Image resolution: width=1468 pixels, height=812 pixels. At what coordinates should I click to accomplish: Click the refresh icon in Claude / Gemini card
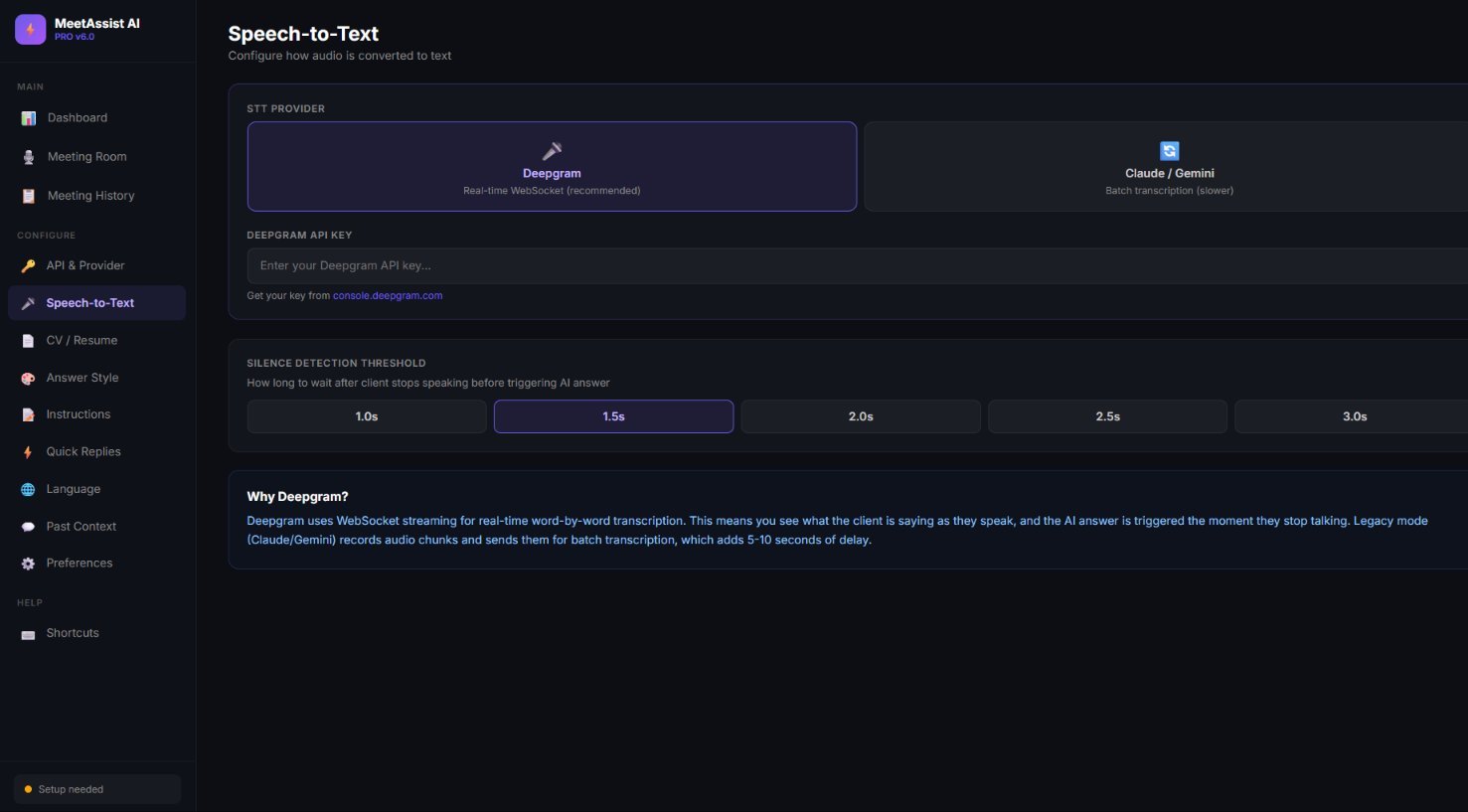[x=1169, y=151]
